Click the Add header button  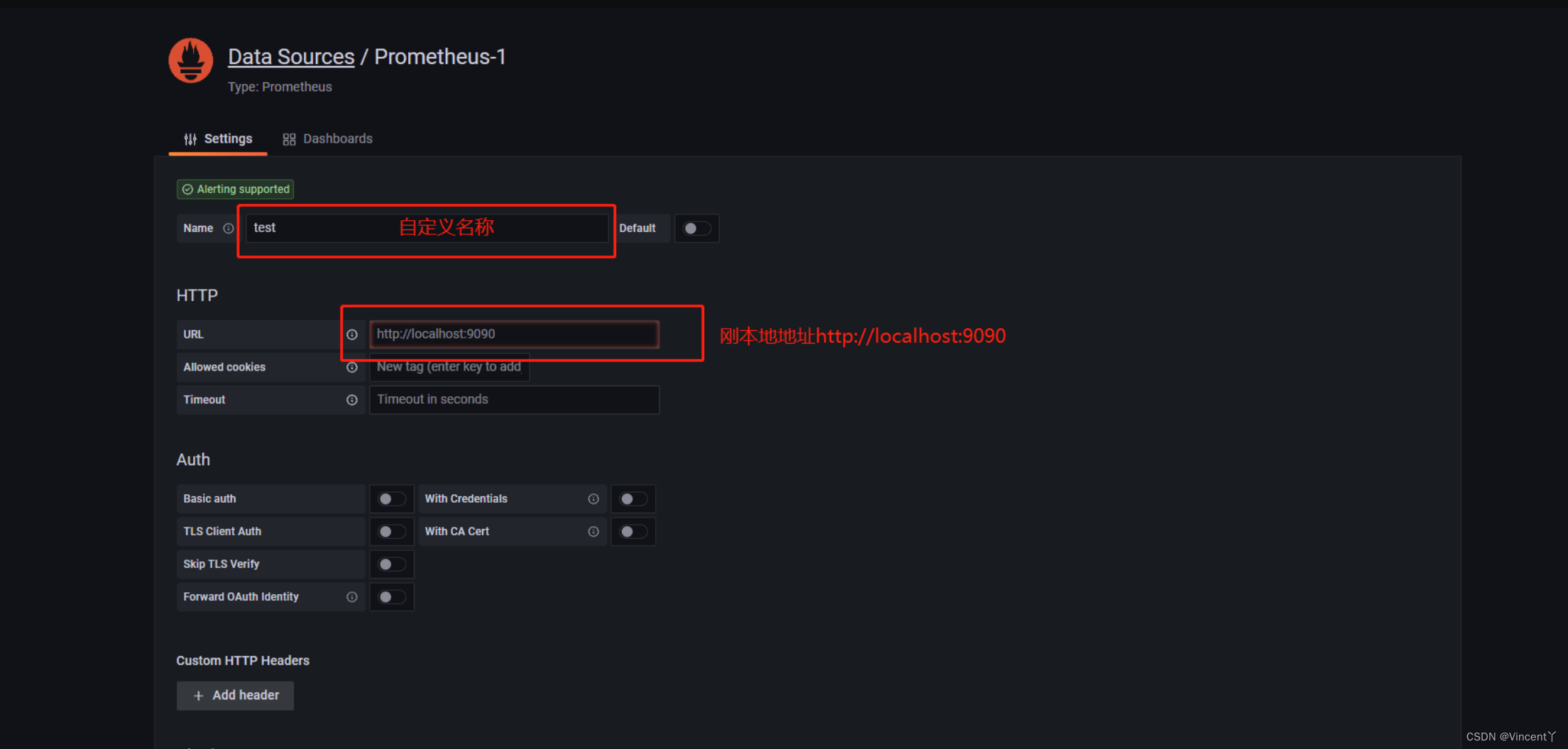click(235, 696)
